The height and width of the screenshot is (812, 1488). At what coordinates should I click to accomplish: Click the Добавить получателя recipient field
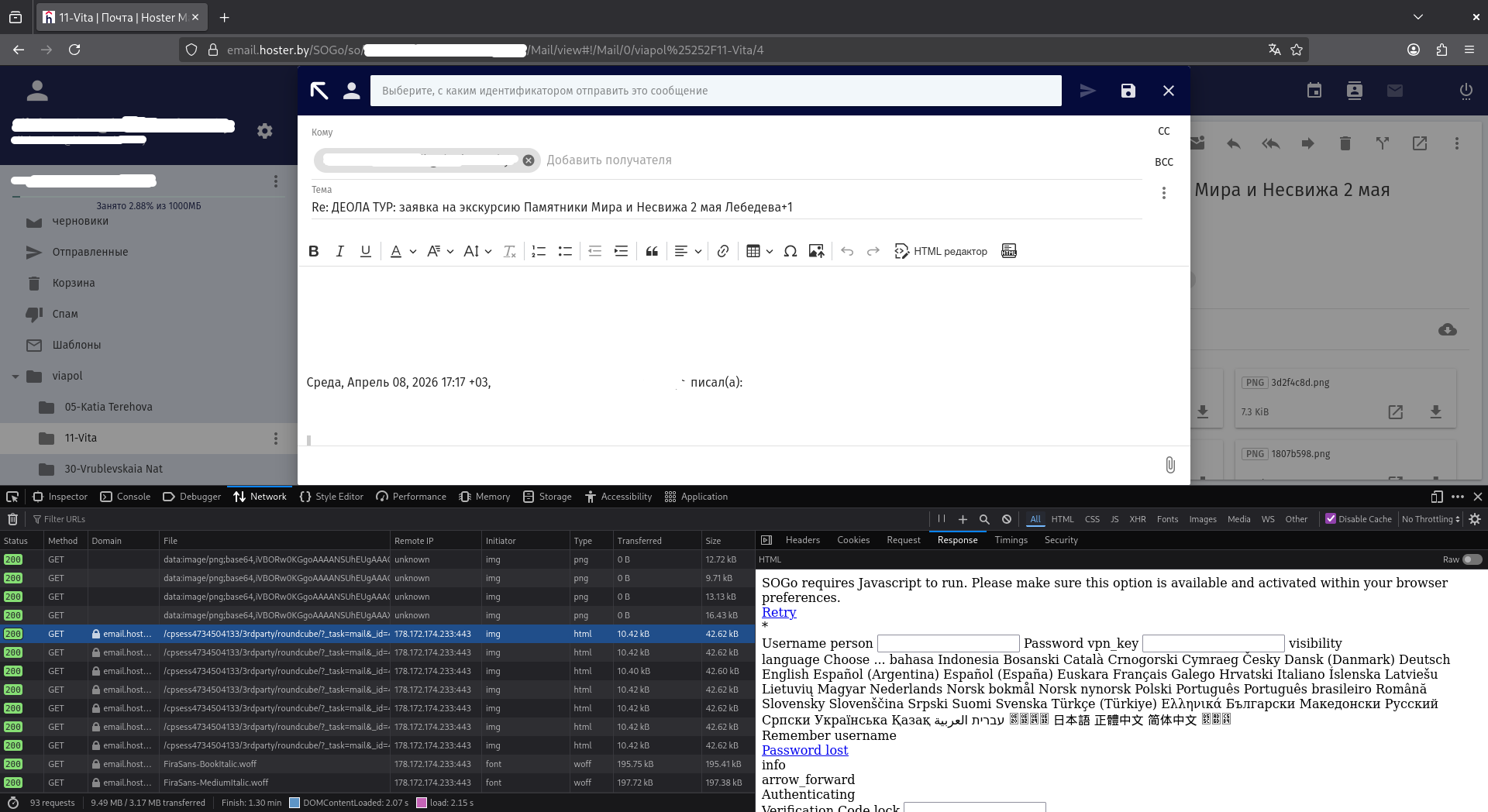609,160
